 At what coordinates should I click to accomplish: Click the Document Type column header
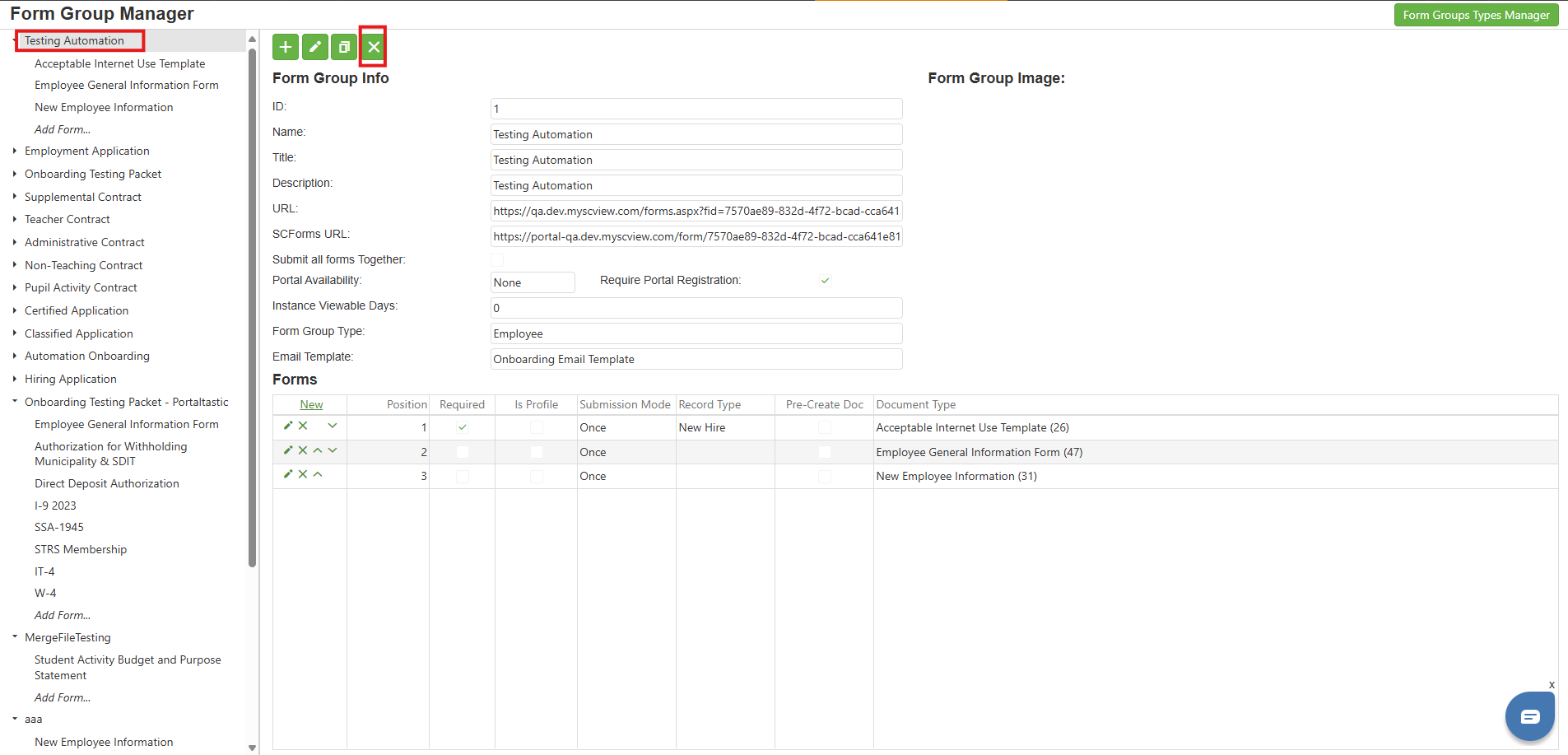click(x=916, y=404)
